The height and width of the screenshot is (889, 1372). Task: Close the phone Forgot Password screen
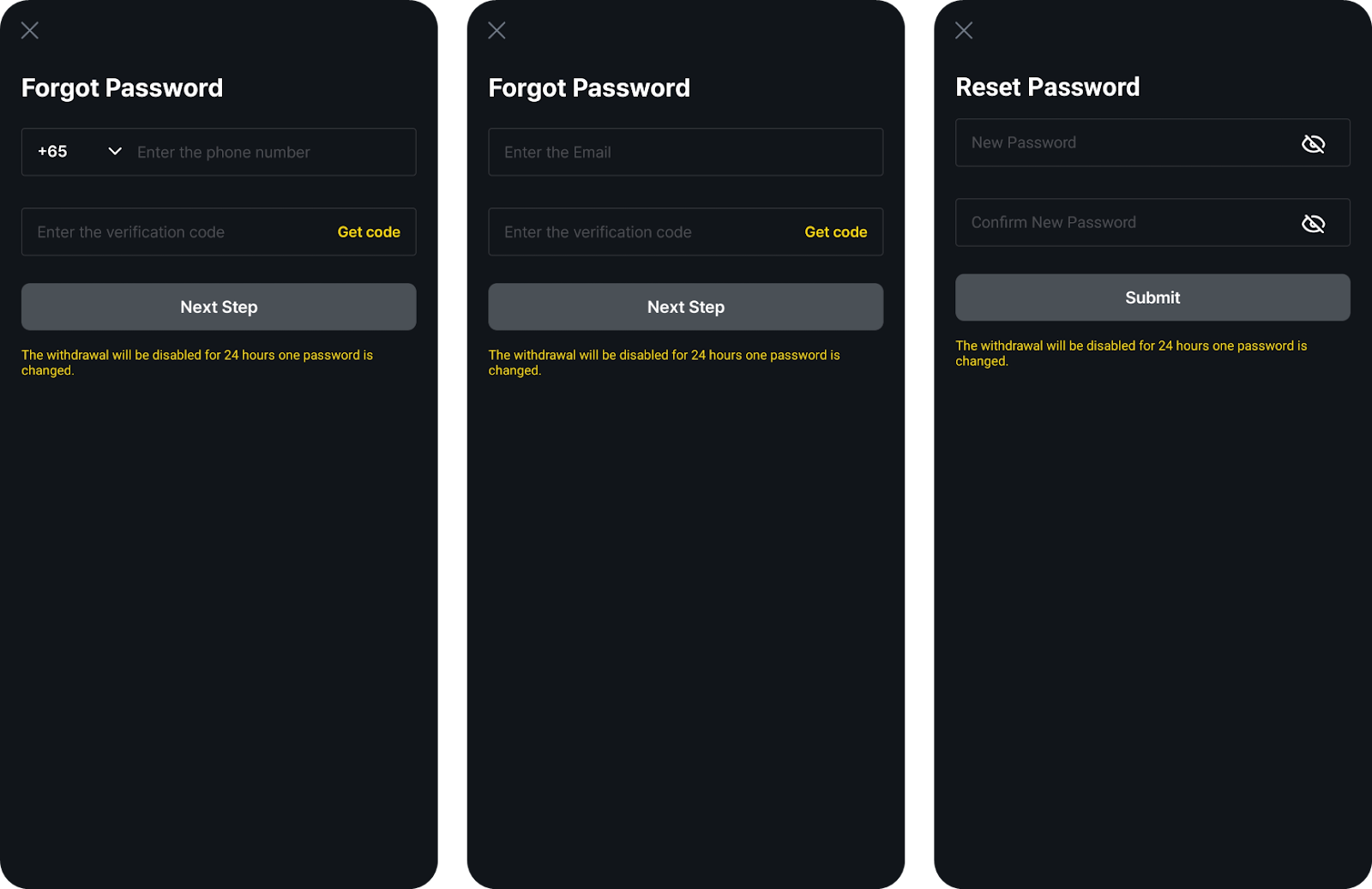pos(30,31)
